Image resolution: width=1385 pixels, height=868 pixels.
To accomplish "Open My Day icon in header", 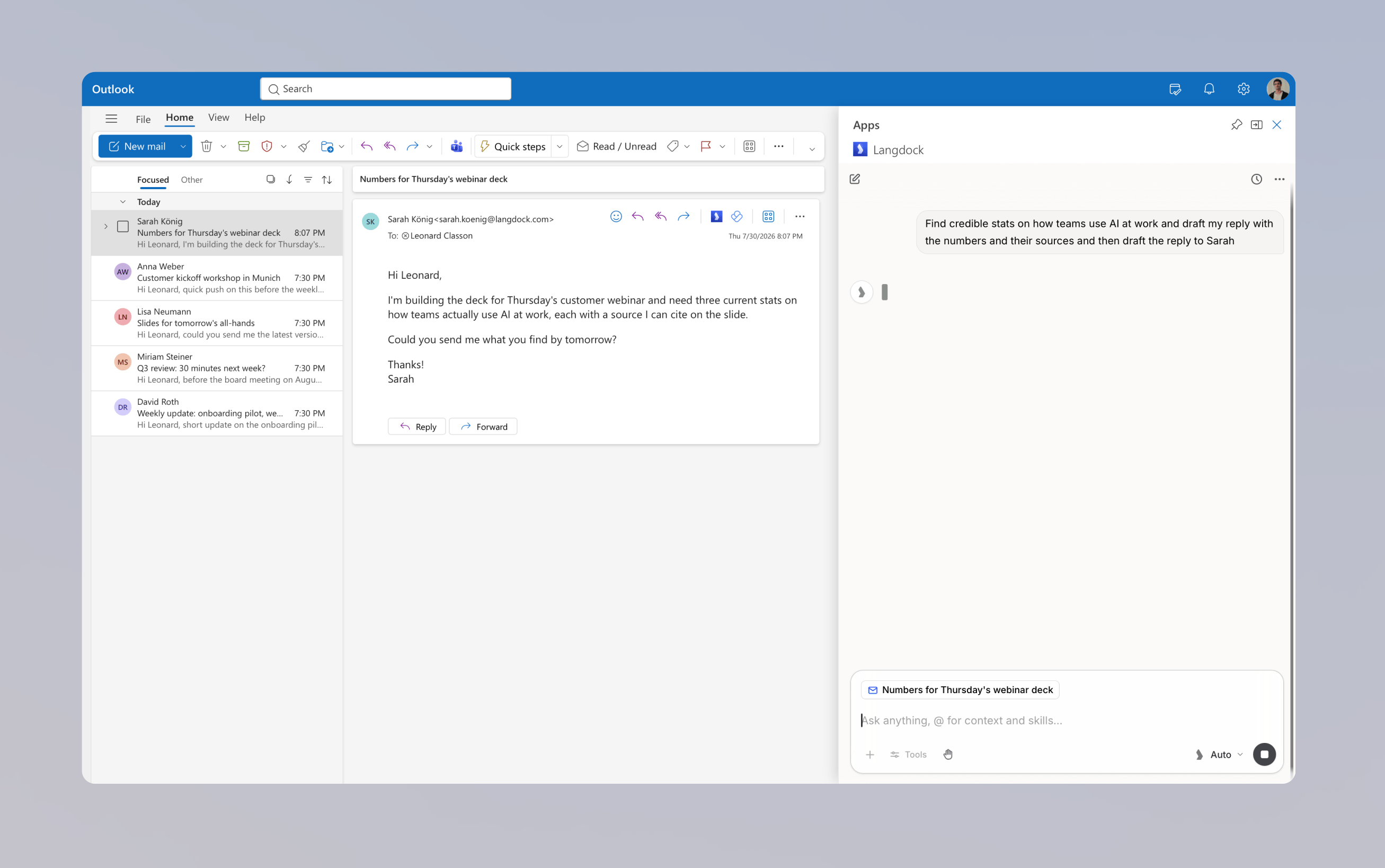I will click(1175, 89).
